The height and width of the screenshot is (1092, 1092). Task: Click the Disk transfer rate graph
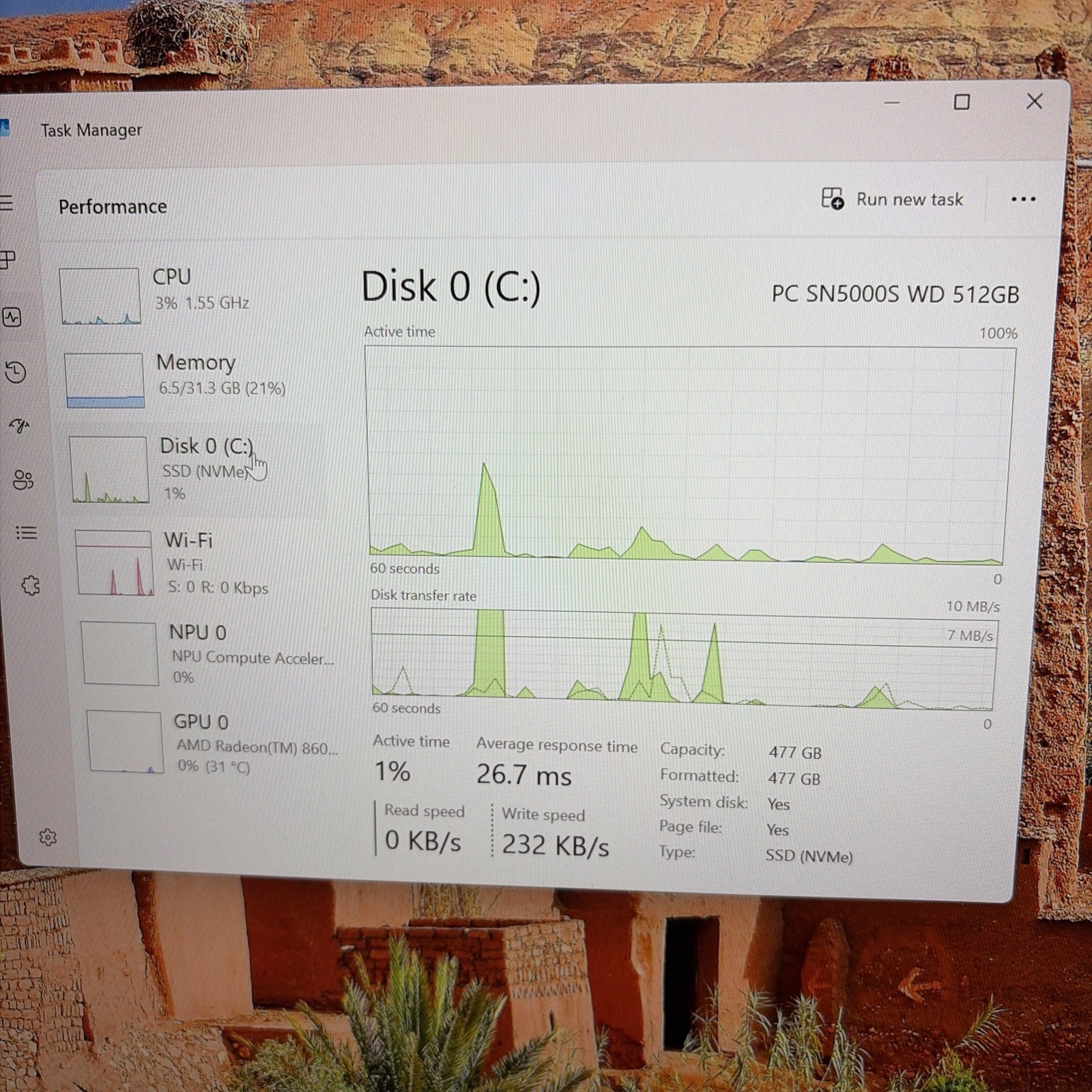pyautogui.click(x=684, y=659)
